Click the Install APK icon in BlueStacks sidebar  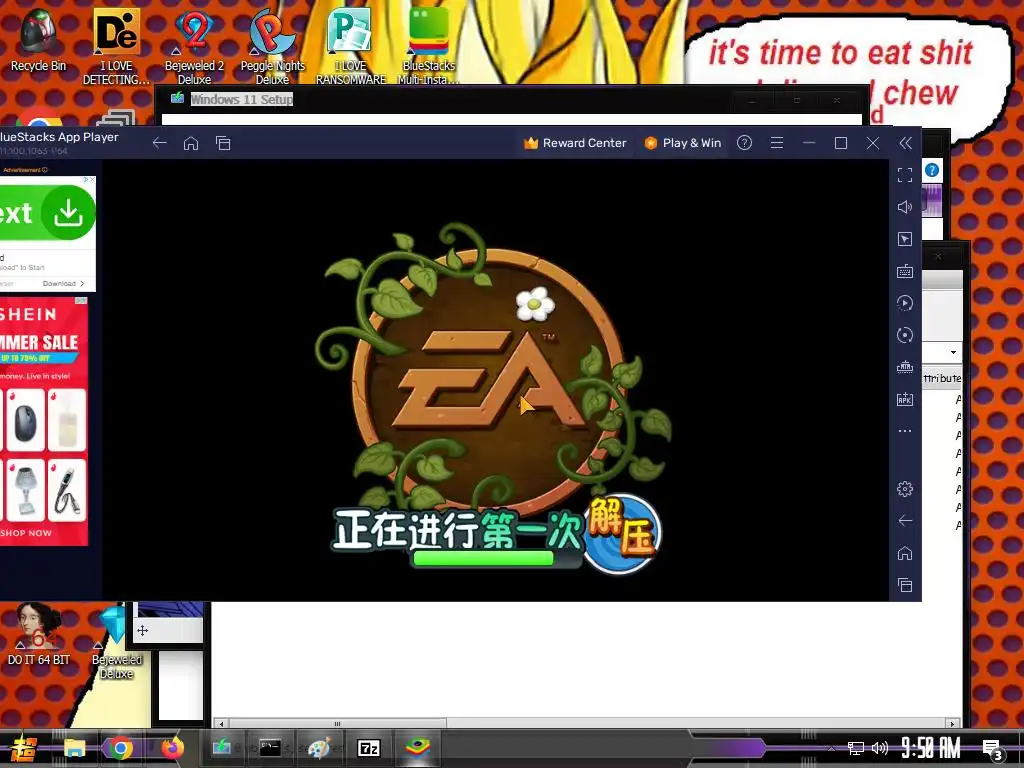click(904, 399)
